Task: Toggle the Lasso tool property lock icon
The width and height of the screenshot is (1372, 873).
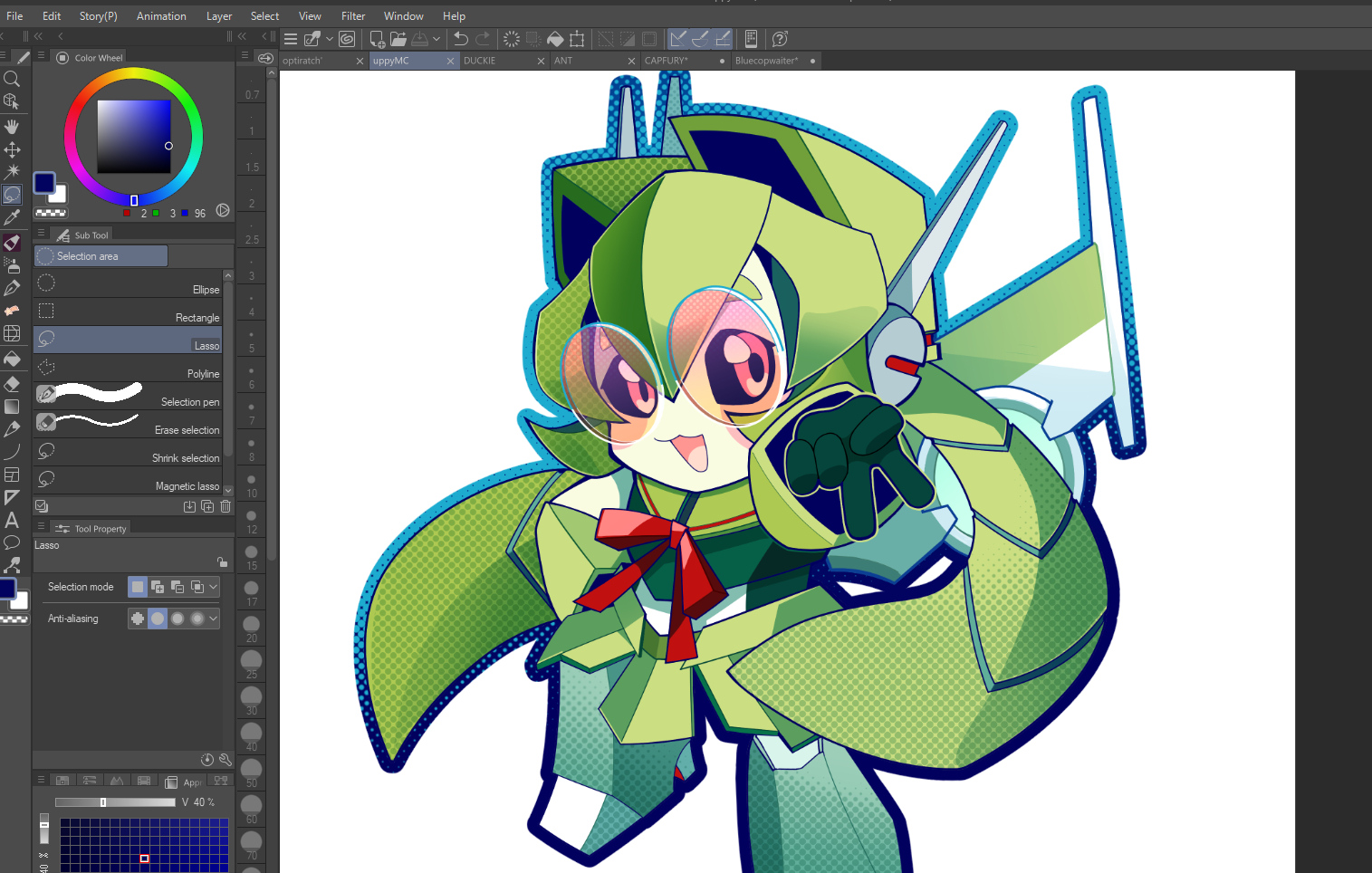Action: point(222,561)
